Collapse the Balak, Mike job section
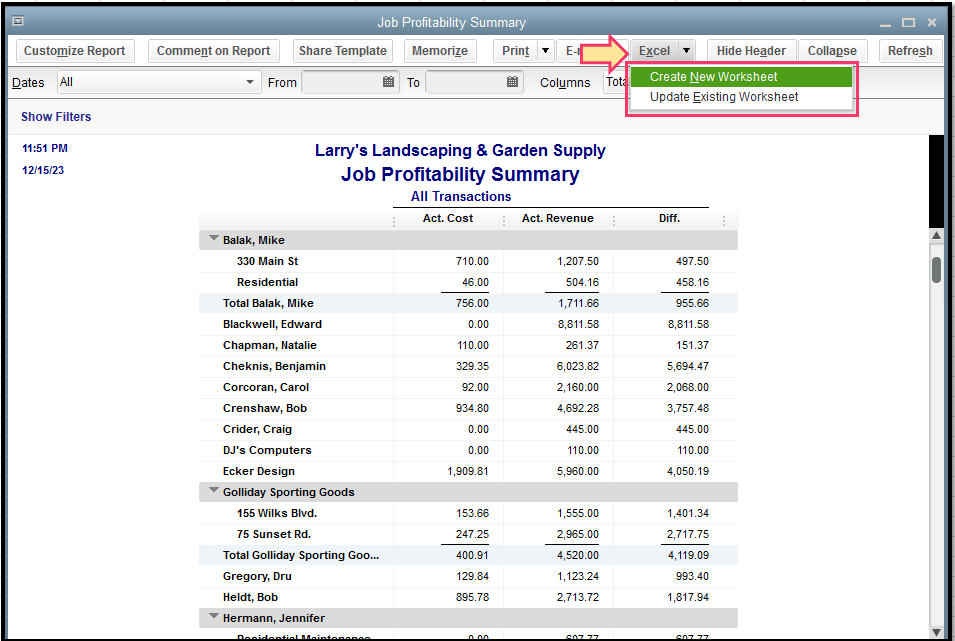Image resolution: width=955 pixels, height=641 pixels. pos(213,239)
